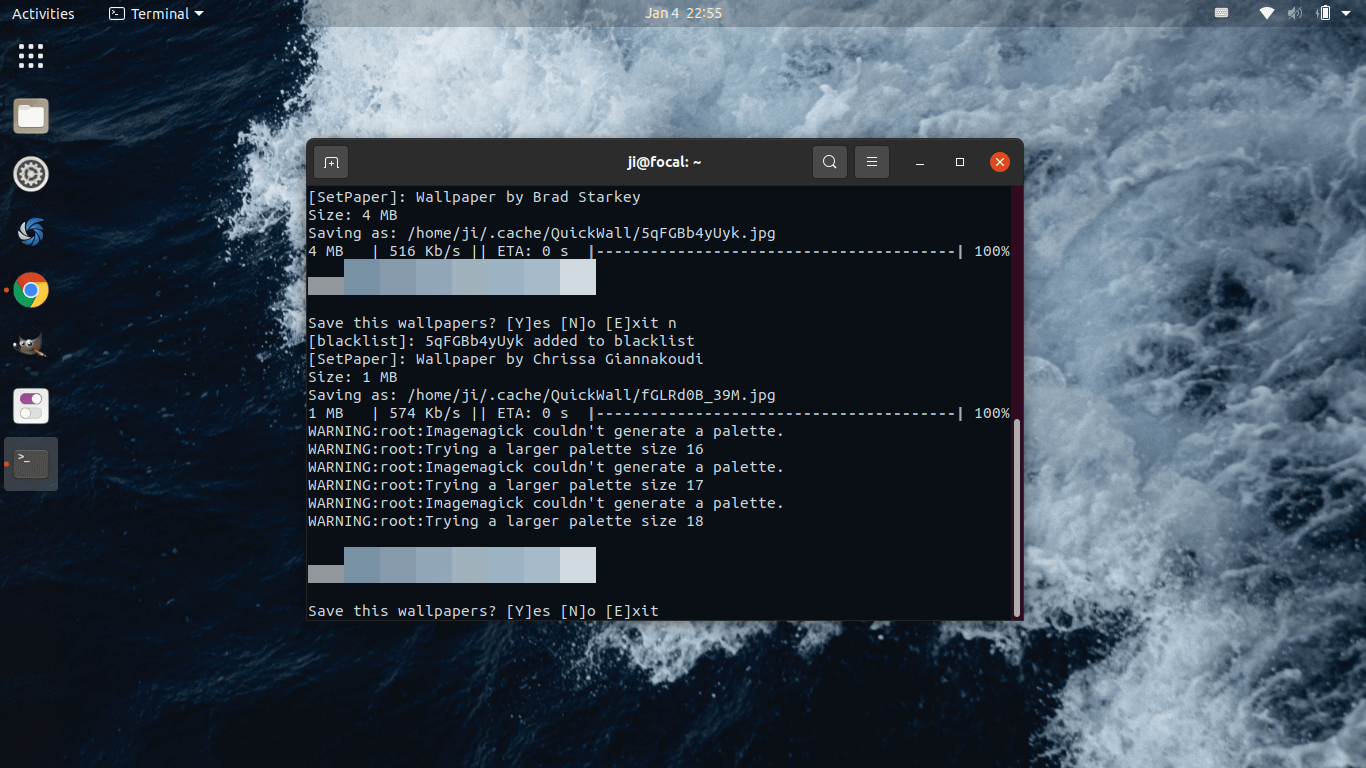Open the Activities overview
1366x768 pixels.
click(x=42, y=13)
